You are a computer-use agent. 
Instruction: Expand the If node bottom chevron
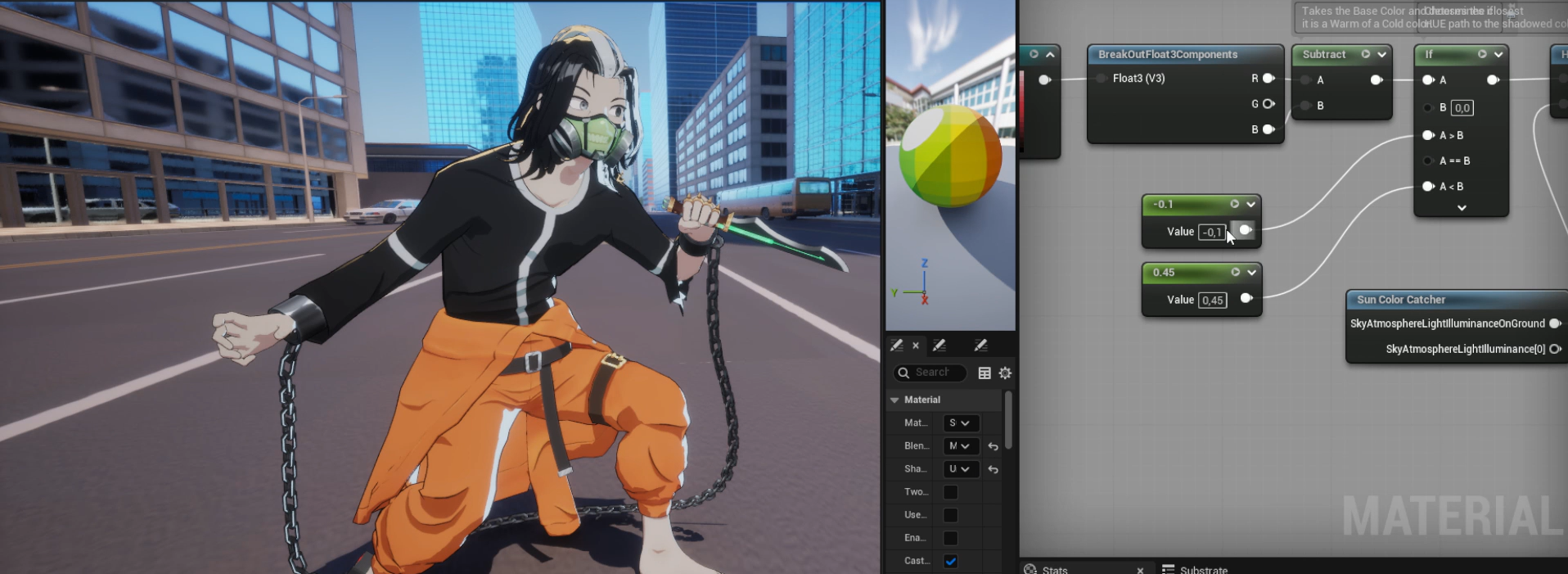click(x=1462, y=208)
